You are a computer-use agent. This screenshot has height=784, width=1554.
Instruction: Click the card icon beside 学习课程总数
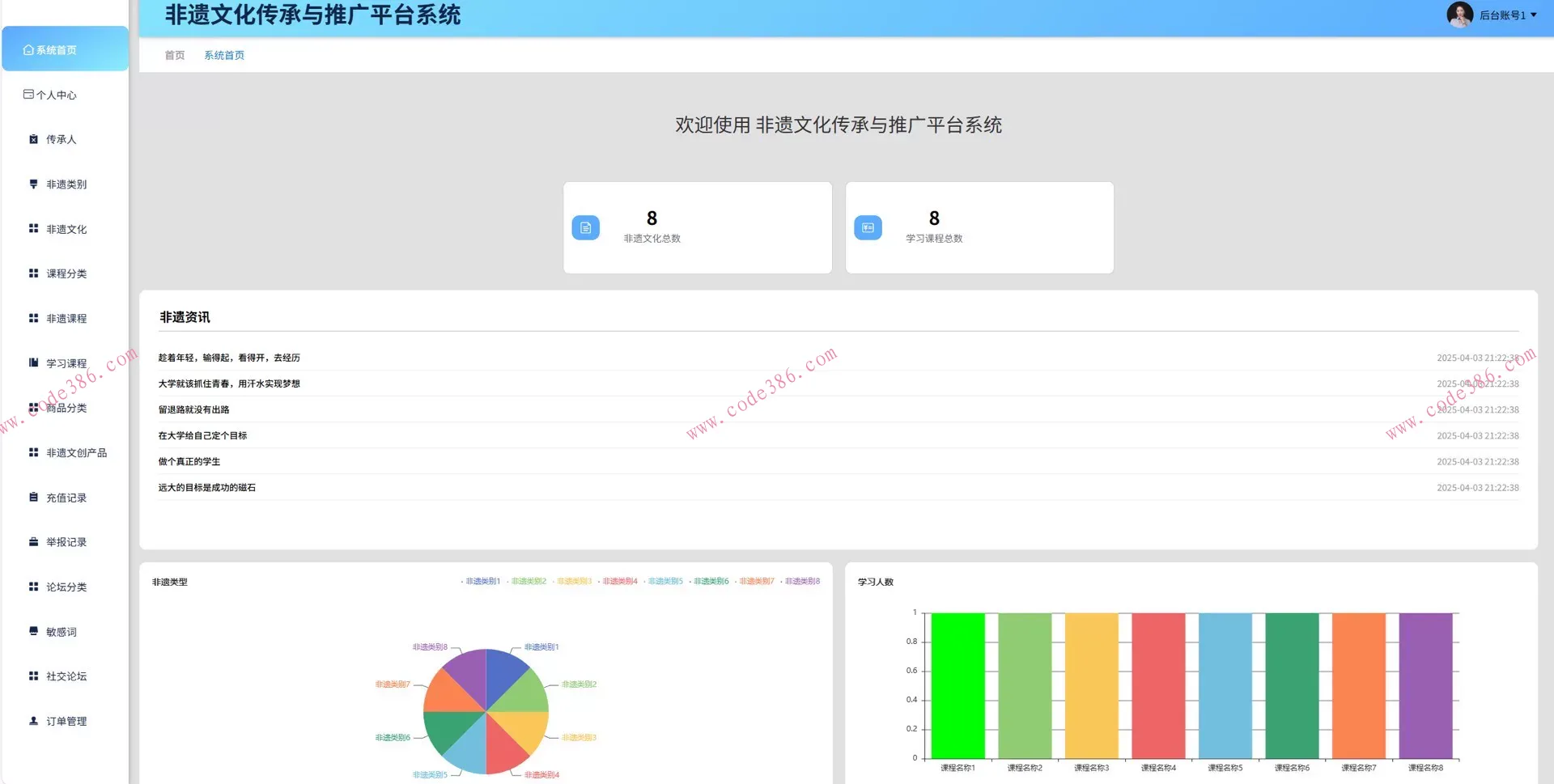click(868, 227)
